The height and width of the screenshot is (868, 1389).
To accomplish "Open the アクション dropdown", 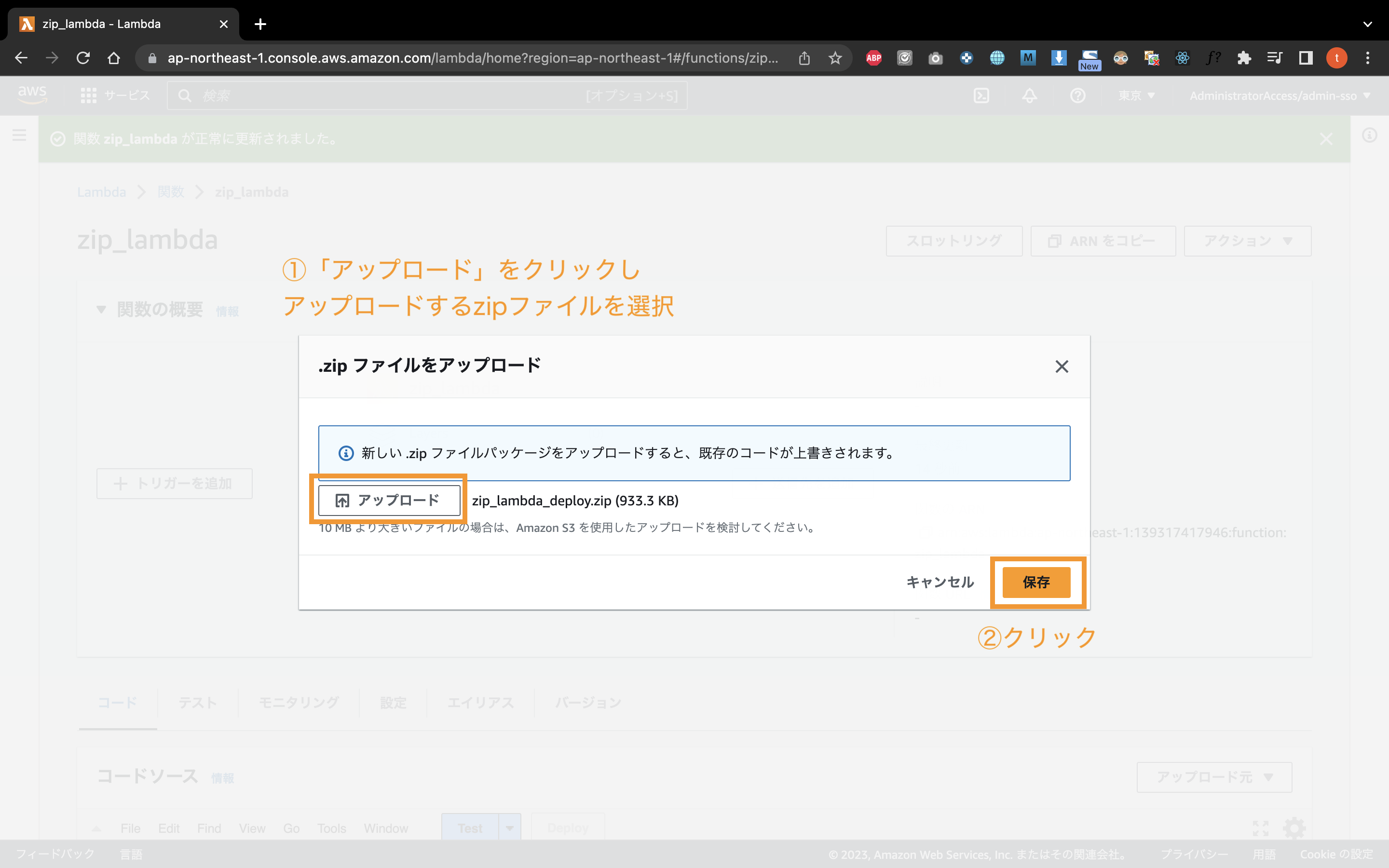I will pos(1247,241).
